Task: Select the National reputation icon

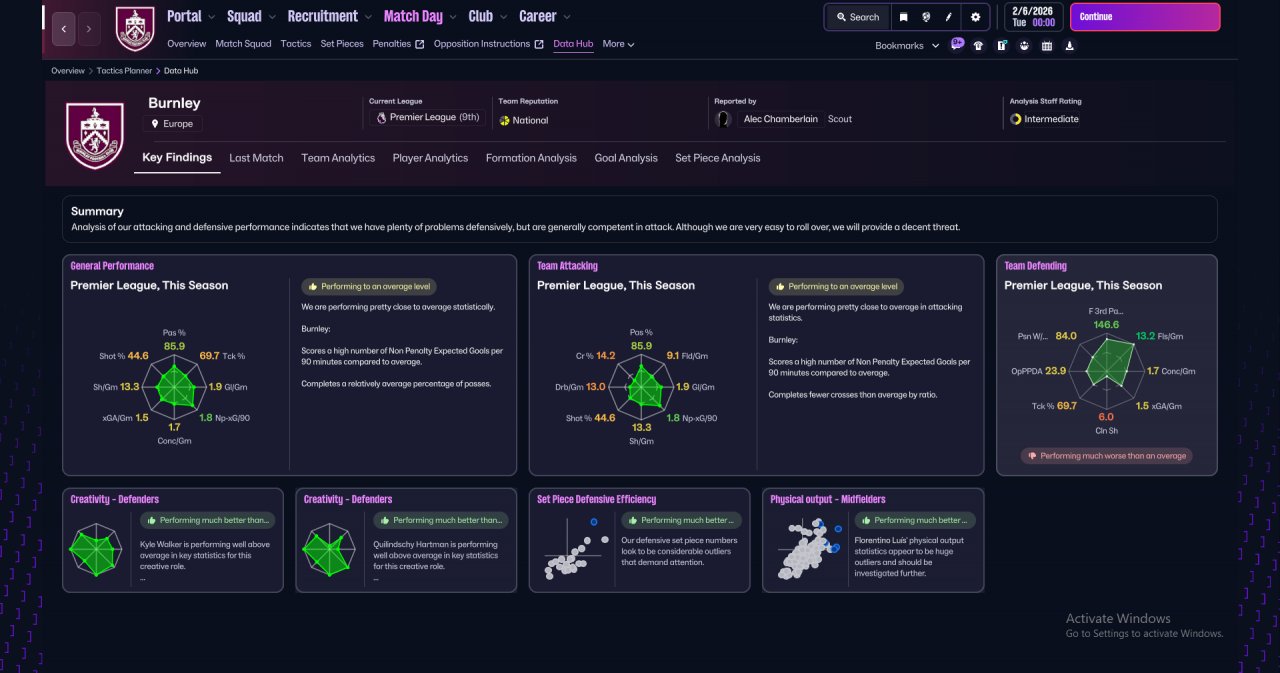Action: [505, 120]
